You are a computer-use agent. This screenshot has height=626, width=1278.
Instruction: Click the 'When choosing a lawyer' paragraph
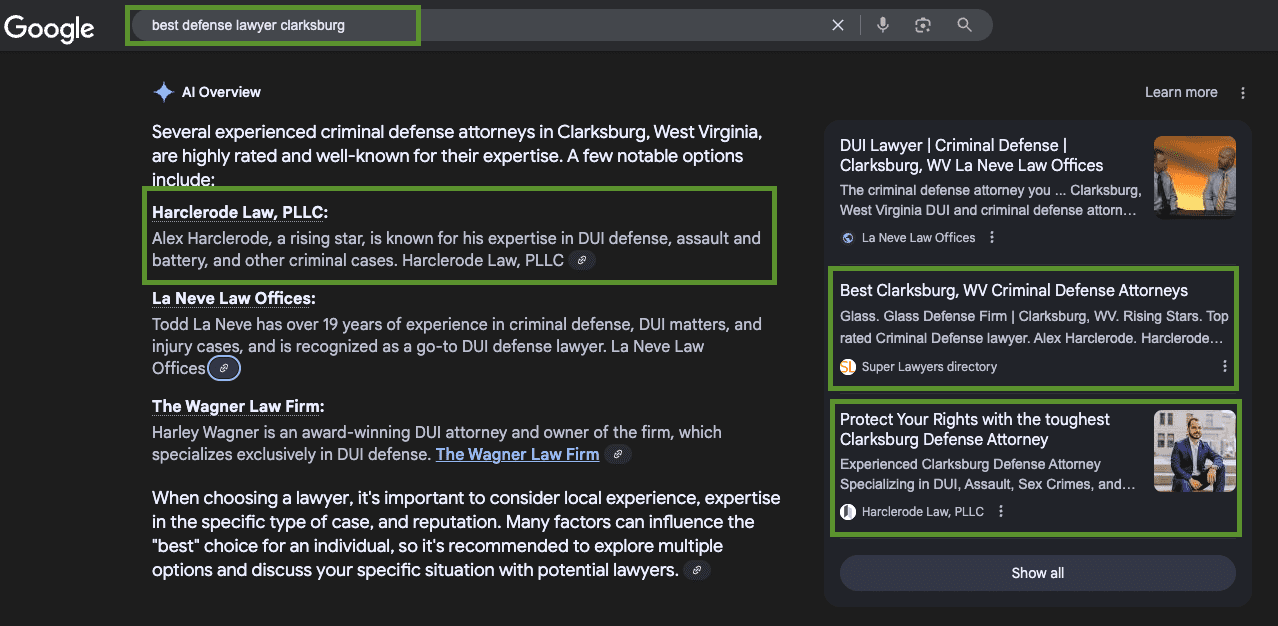pyautogui.click(x=466, y=534)
